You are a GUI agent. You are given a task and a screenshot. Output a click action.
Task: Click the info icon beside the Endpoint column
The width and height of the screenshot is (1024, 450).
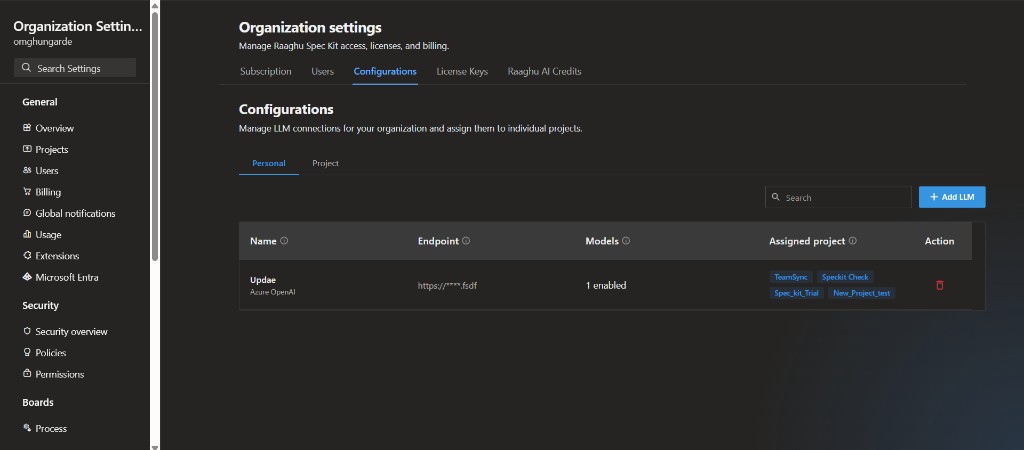(466, 241)
